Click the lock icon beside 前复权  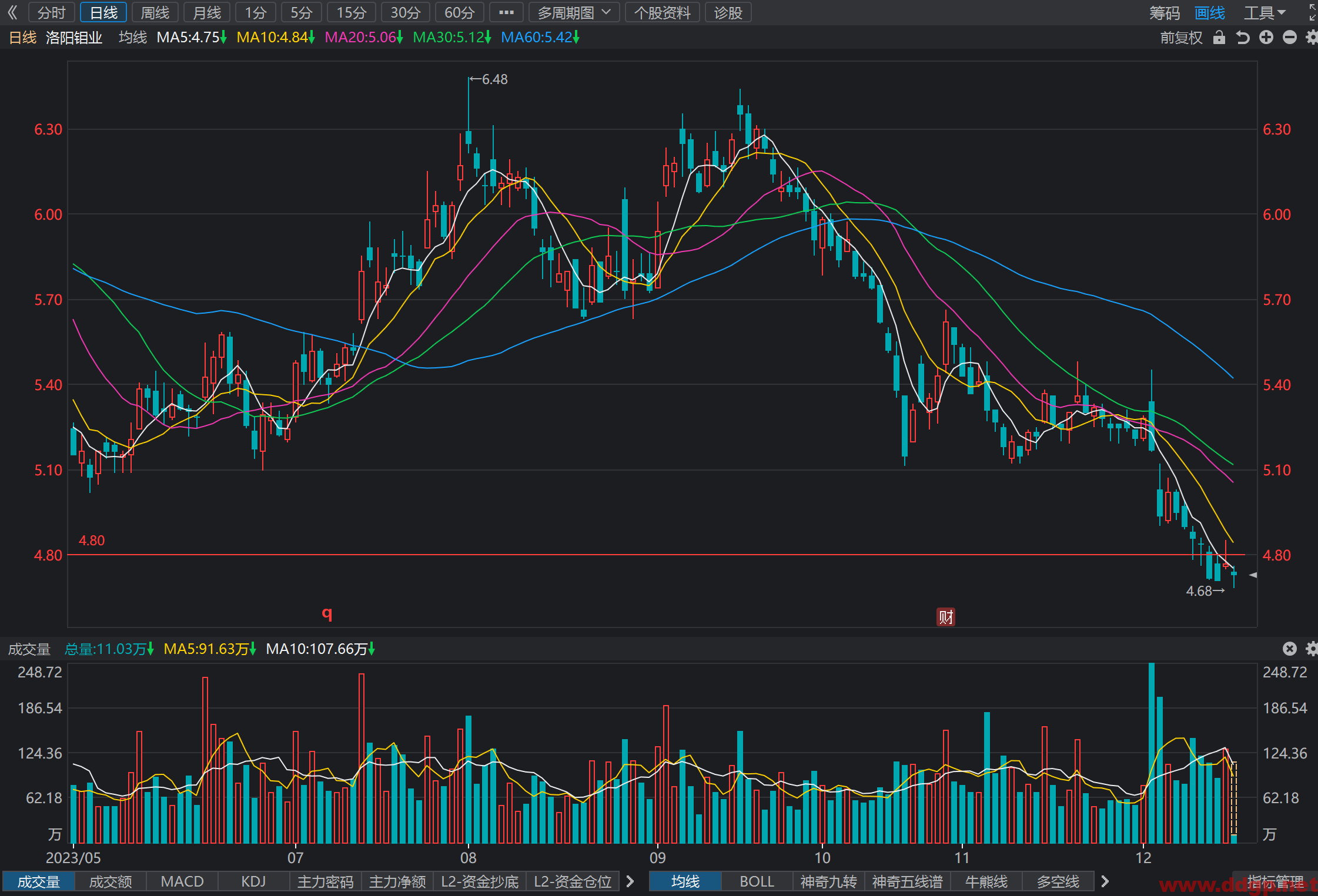click(1219, 38)
